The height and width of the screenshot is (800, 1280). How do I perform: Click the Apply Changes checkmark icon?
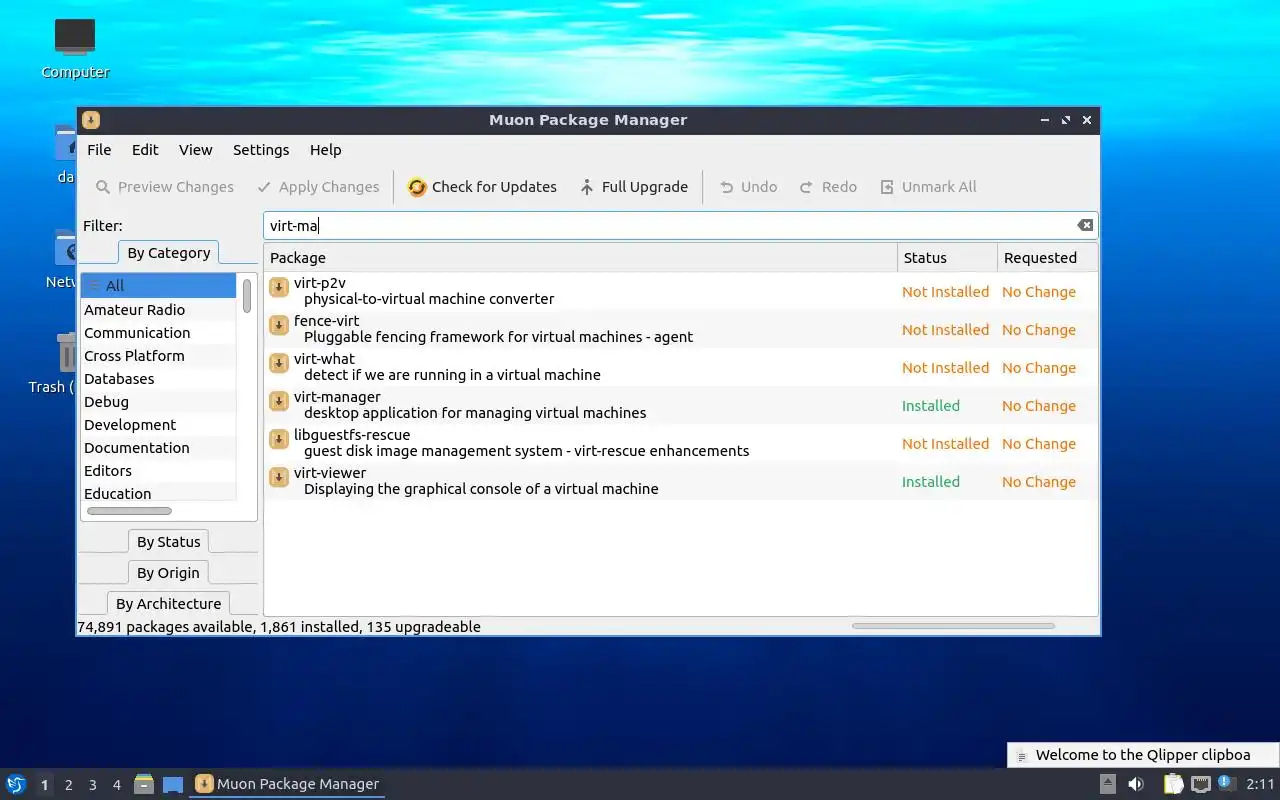click(264, 187)
